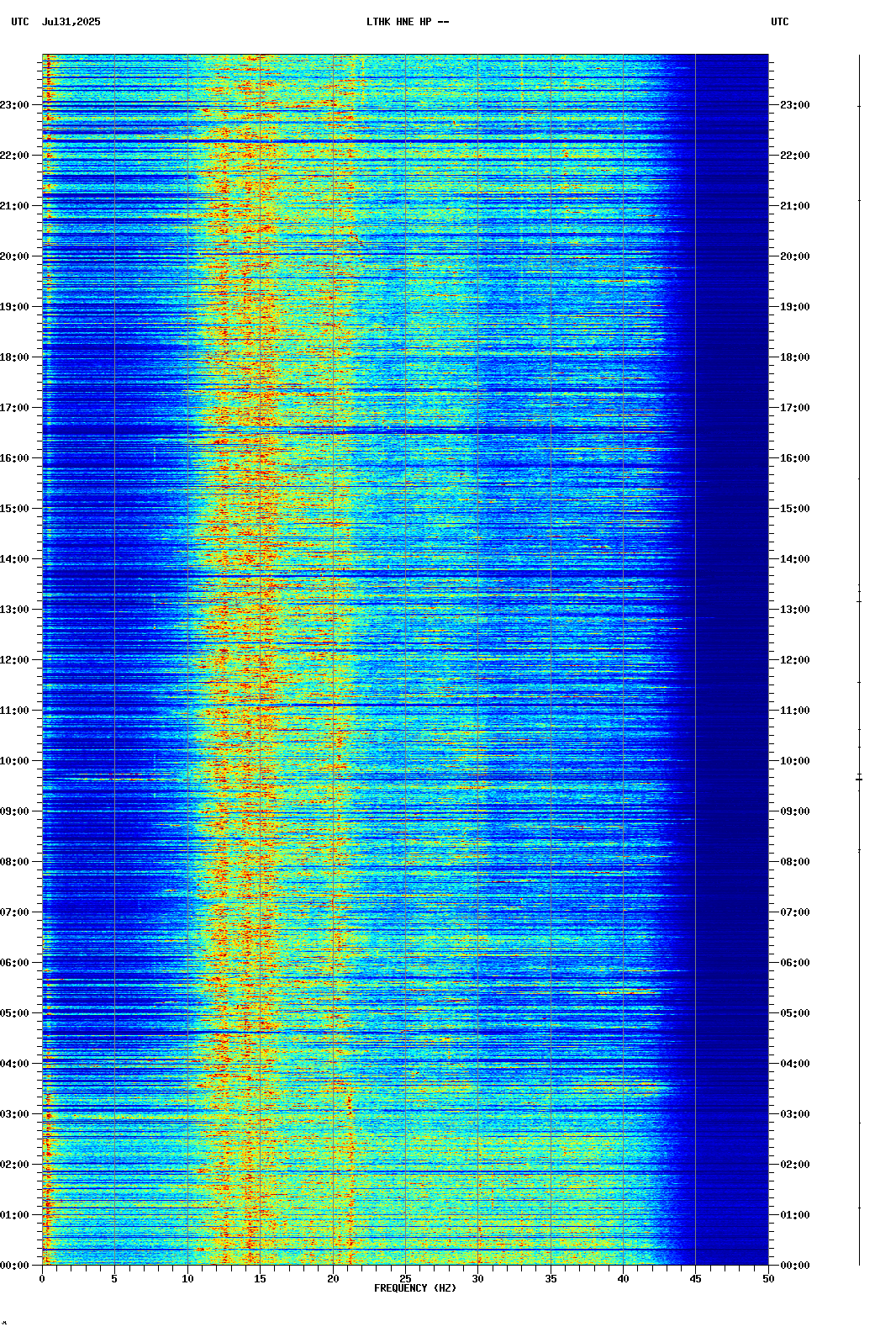The image size is (896, 1332).
Task: Select the 10 Hz frequency tick label
Action: (187, 1279)
